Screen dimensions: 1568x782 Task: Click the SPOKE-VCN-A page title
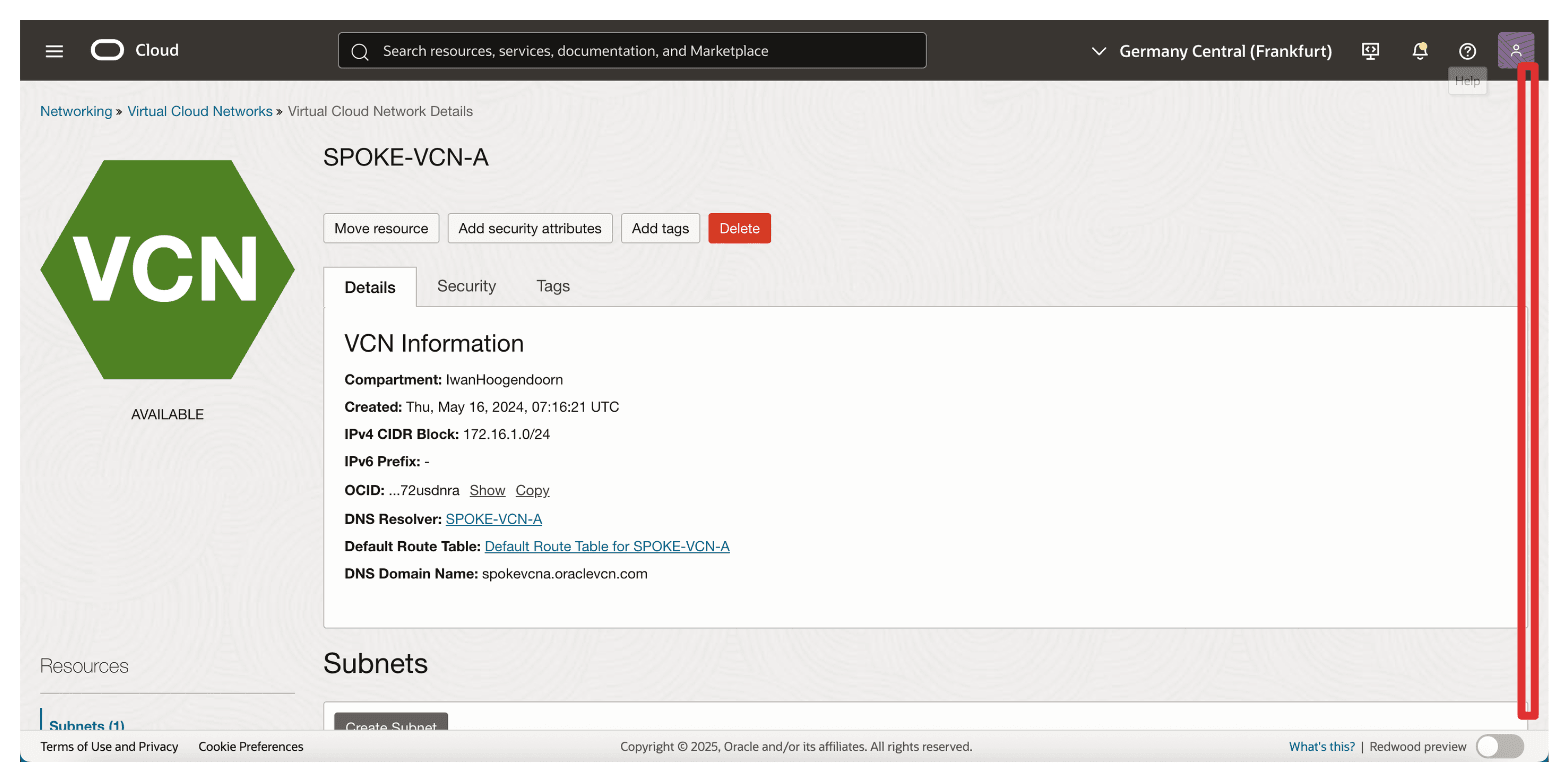(x=406, y=157)
